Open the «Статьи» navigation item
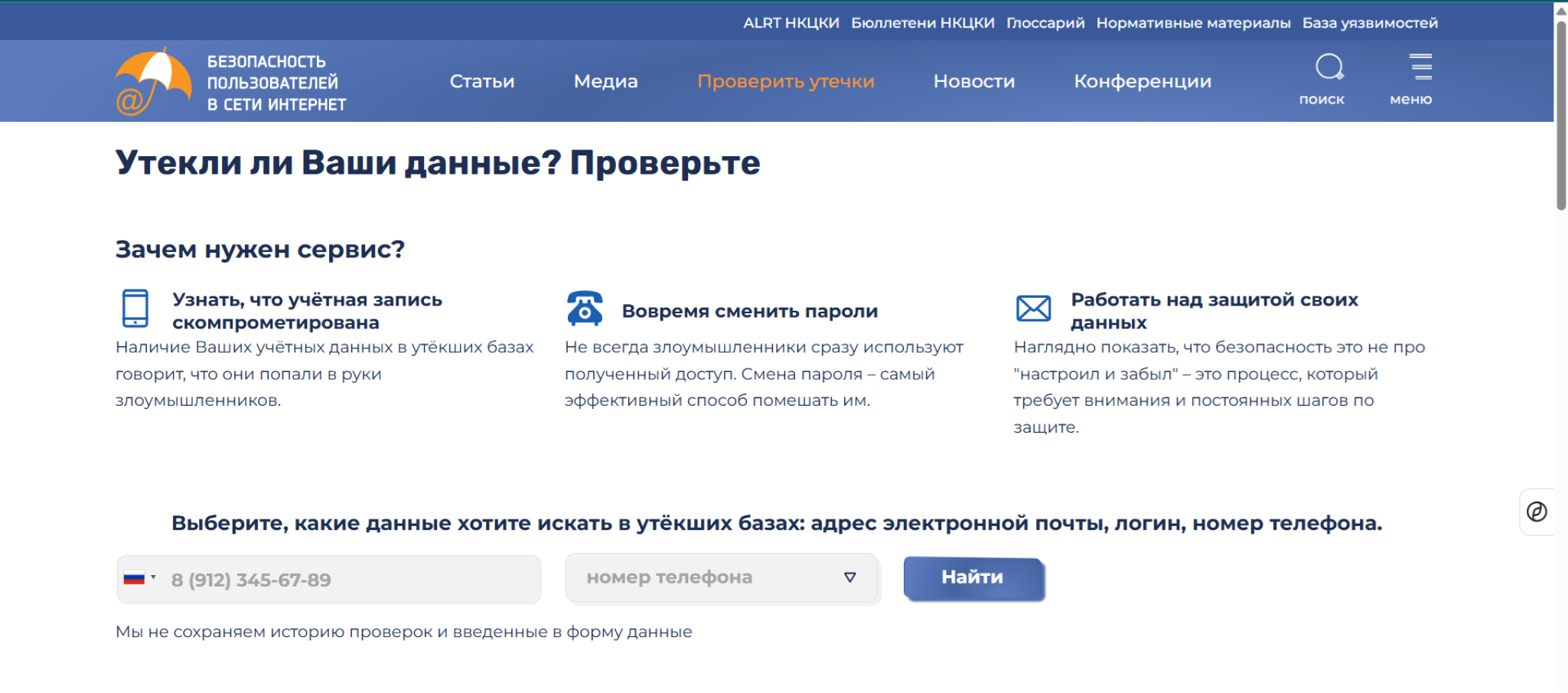The height and width of the screenshot is (693, 1568). pos(481,81)
